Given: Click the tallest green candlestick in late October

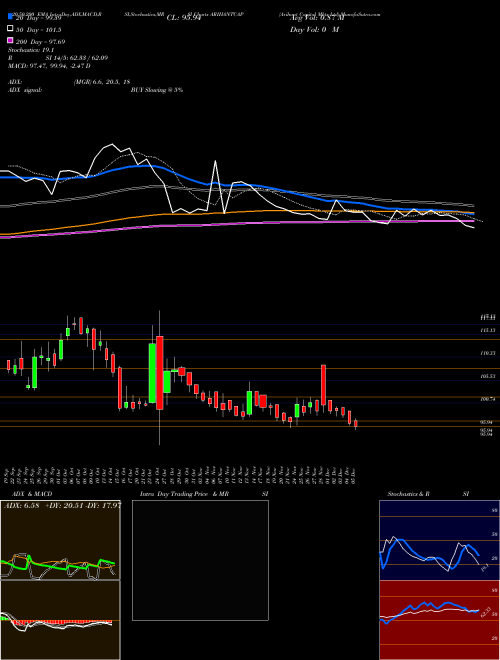Looking at the screenshot, I should click(152, 373).
